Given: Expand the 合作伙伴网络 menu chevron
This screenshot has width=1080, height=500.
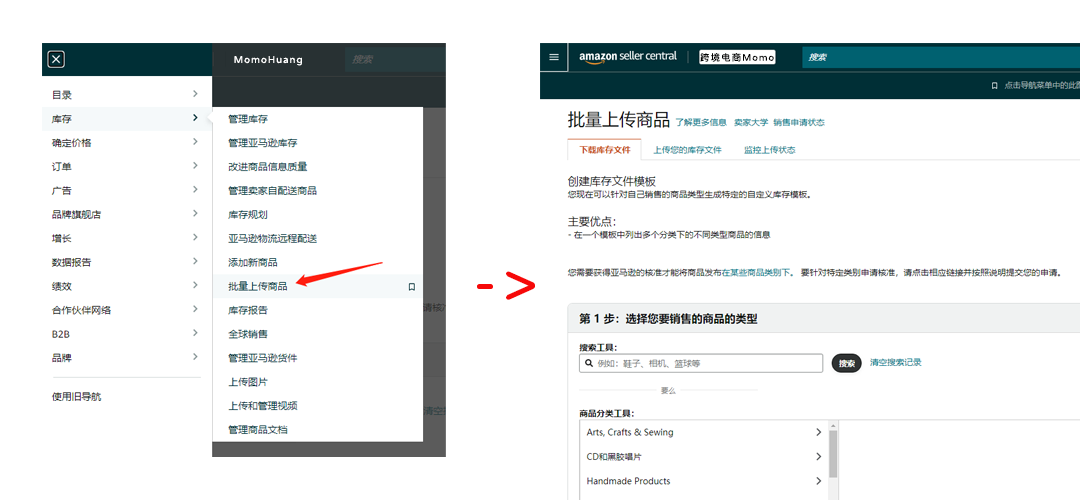Looking at the screenshot, I should pyautogui.click(x=195, y=309).
